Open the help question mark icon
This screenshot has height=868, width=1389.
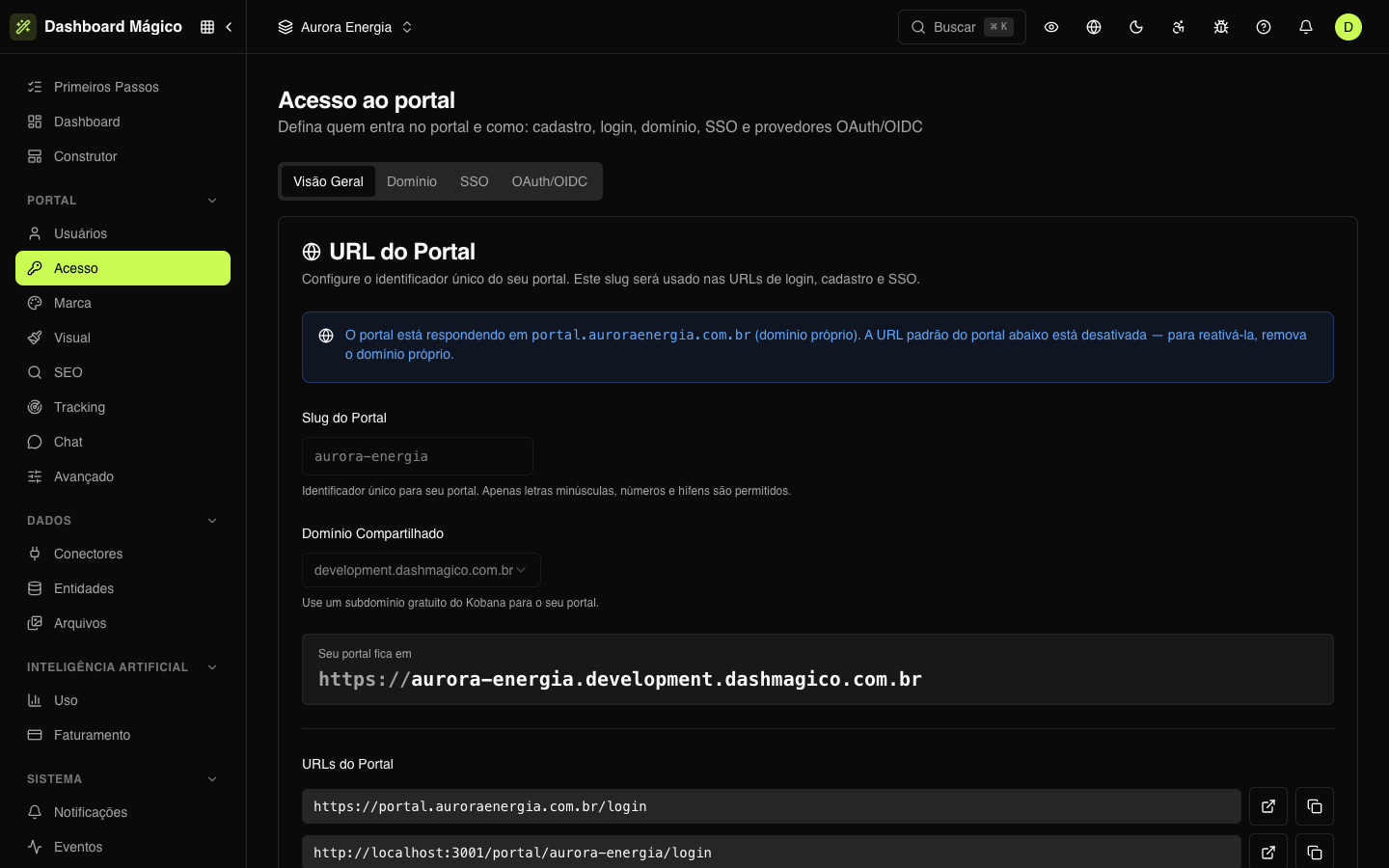pyautogui.click(x=1264, y=27)
